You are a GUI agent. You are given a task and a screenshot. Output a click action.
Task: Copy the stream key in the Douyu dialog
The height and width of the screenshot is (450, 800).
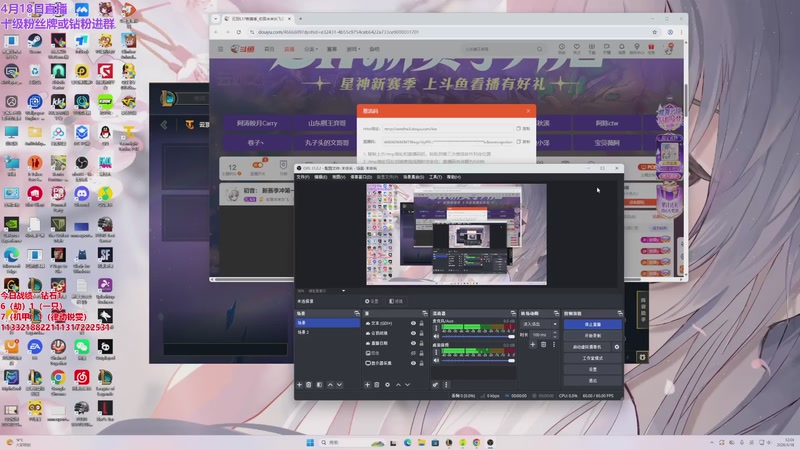(523, 142)
